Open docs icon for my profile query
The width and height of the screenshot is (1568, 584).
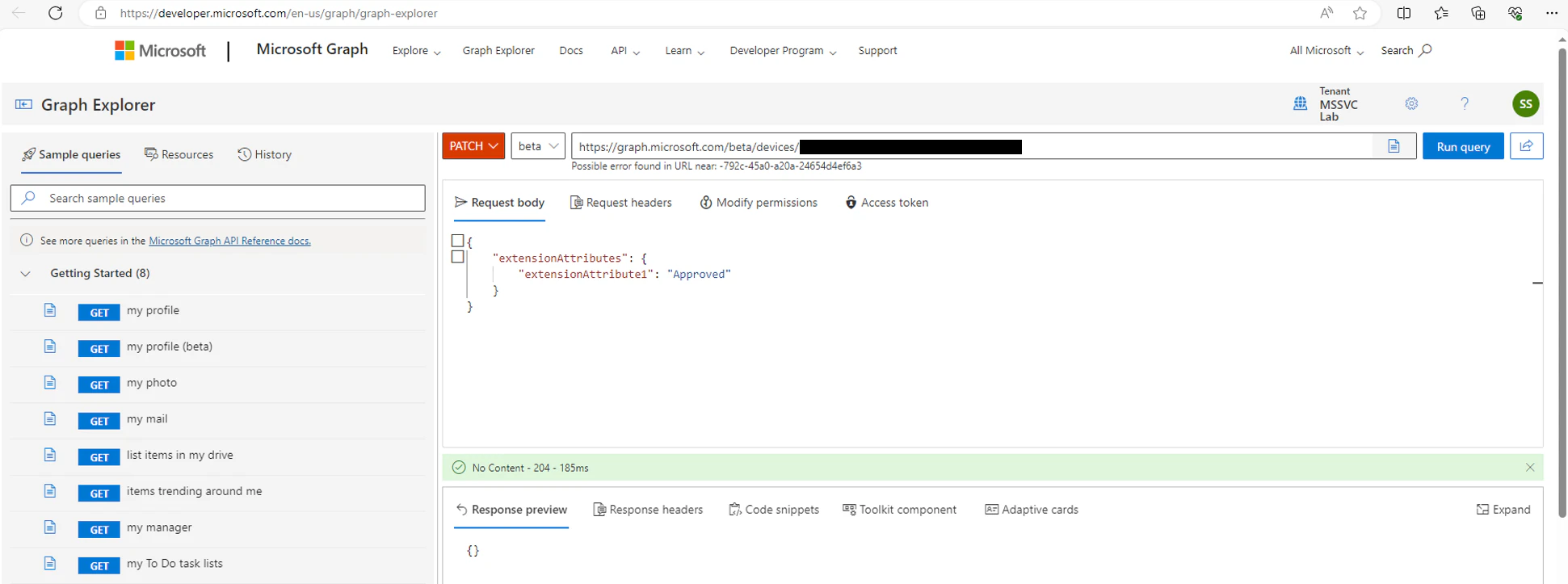[x=50, y=310]
